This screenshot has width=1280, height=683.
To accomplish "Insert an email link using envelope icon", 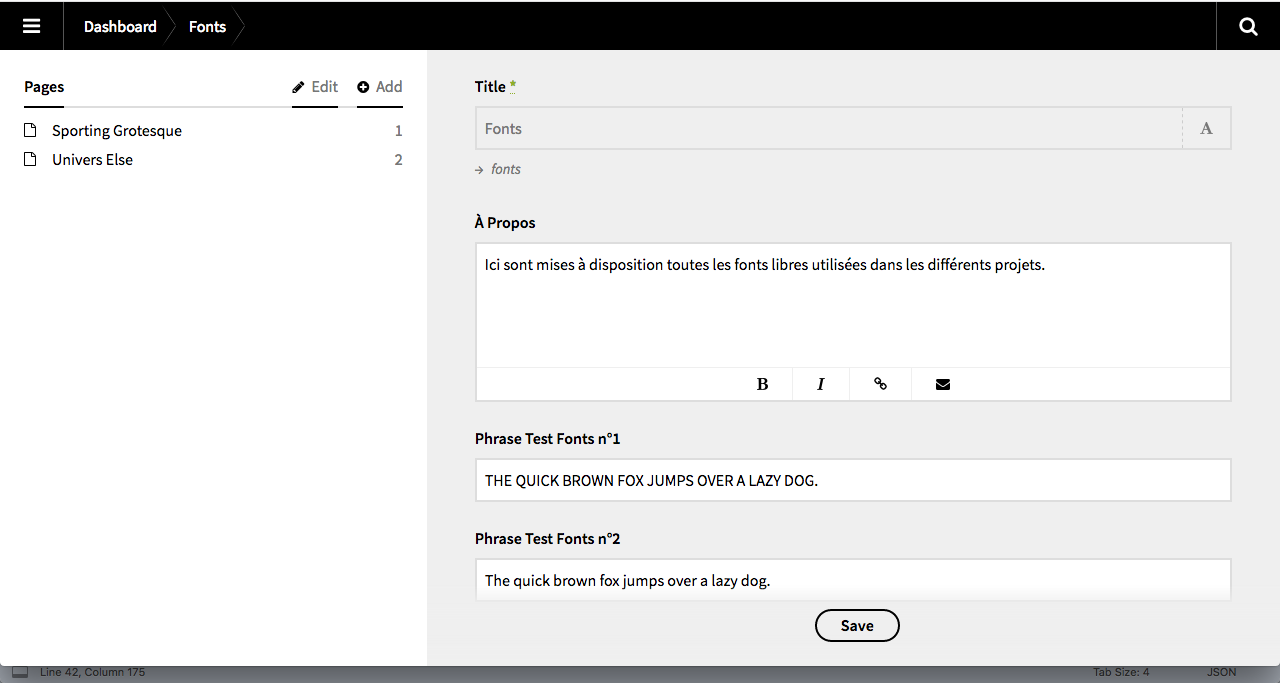I will click(x=942, y=384).
